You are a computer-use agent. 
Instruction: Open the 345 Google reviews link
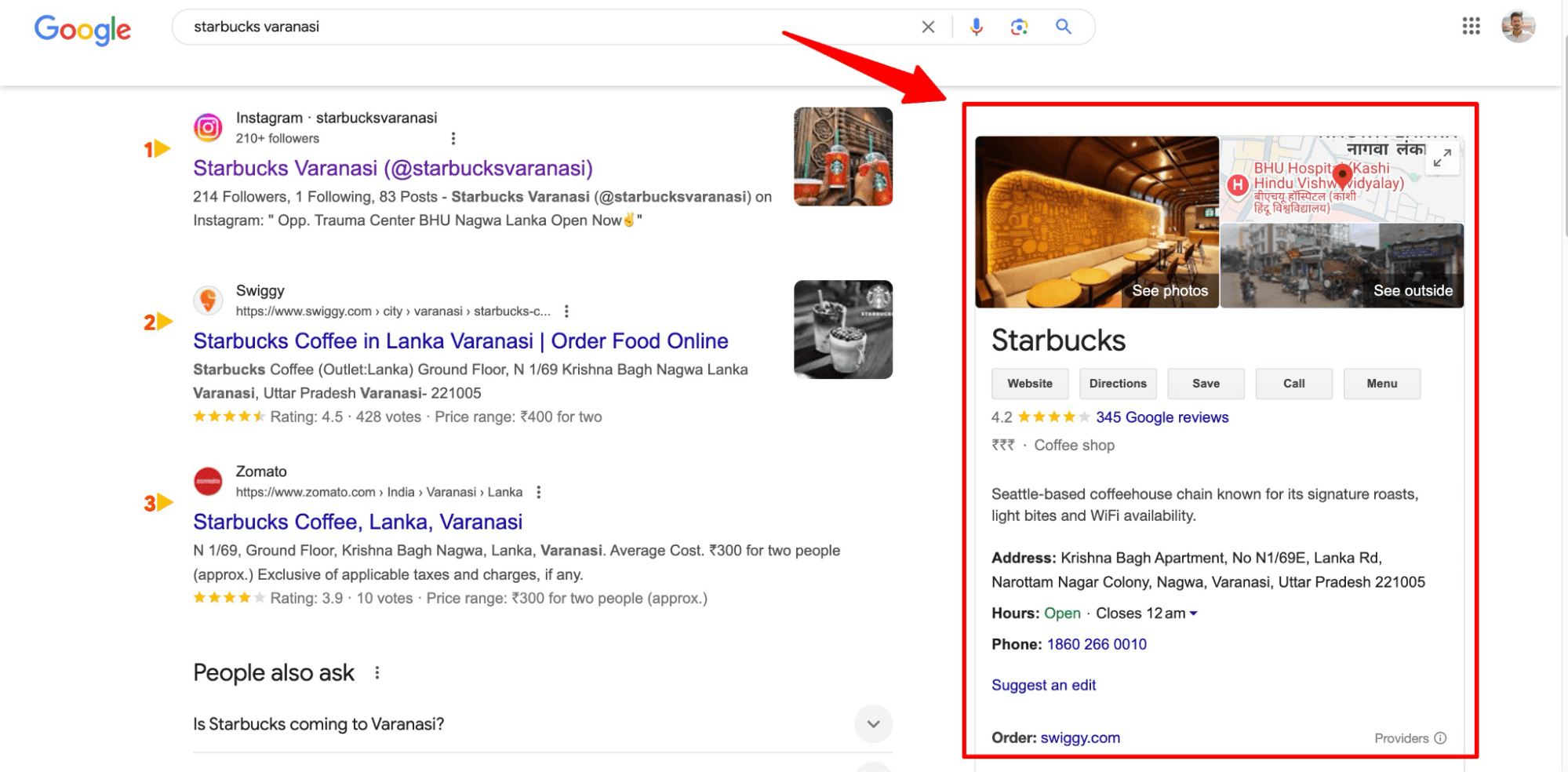tap(1161, 417)
